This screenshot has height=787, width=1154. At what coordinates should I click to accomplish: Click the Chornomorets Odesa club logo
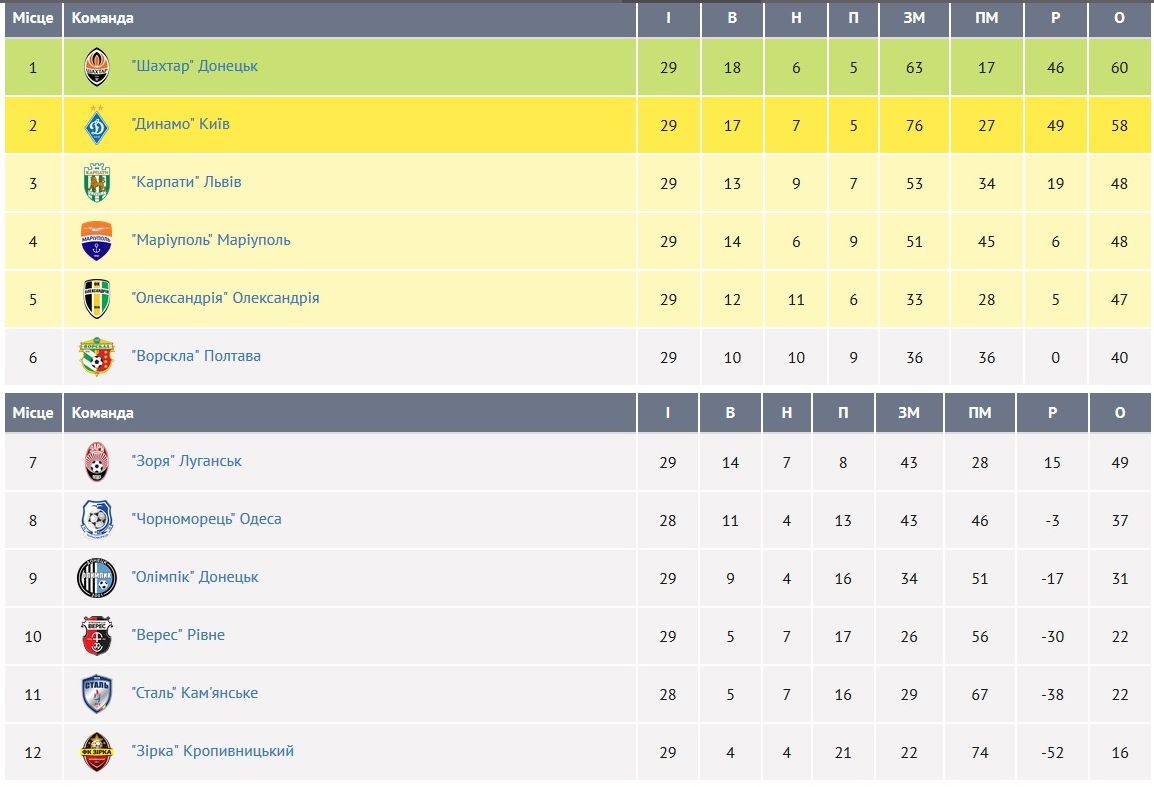(97, 520)
